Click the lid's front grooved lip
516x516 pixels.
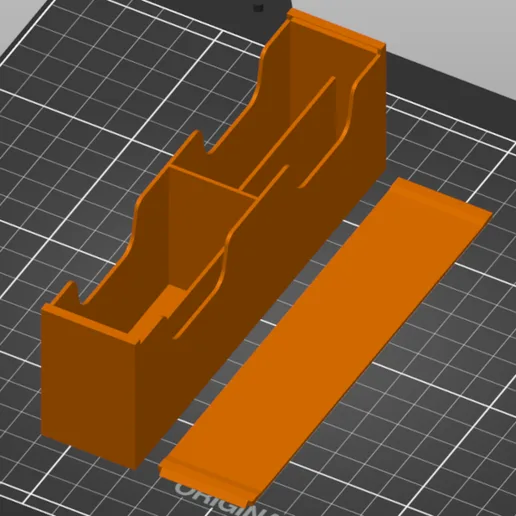[x=207, y=480]
